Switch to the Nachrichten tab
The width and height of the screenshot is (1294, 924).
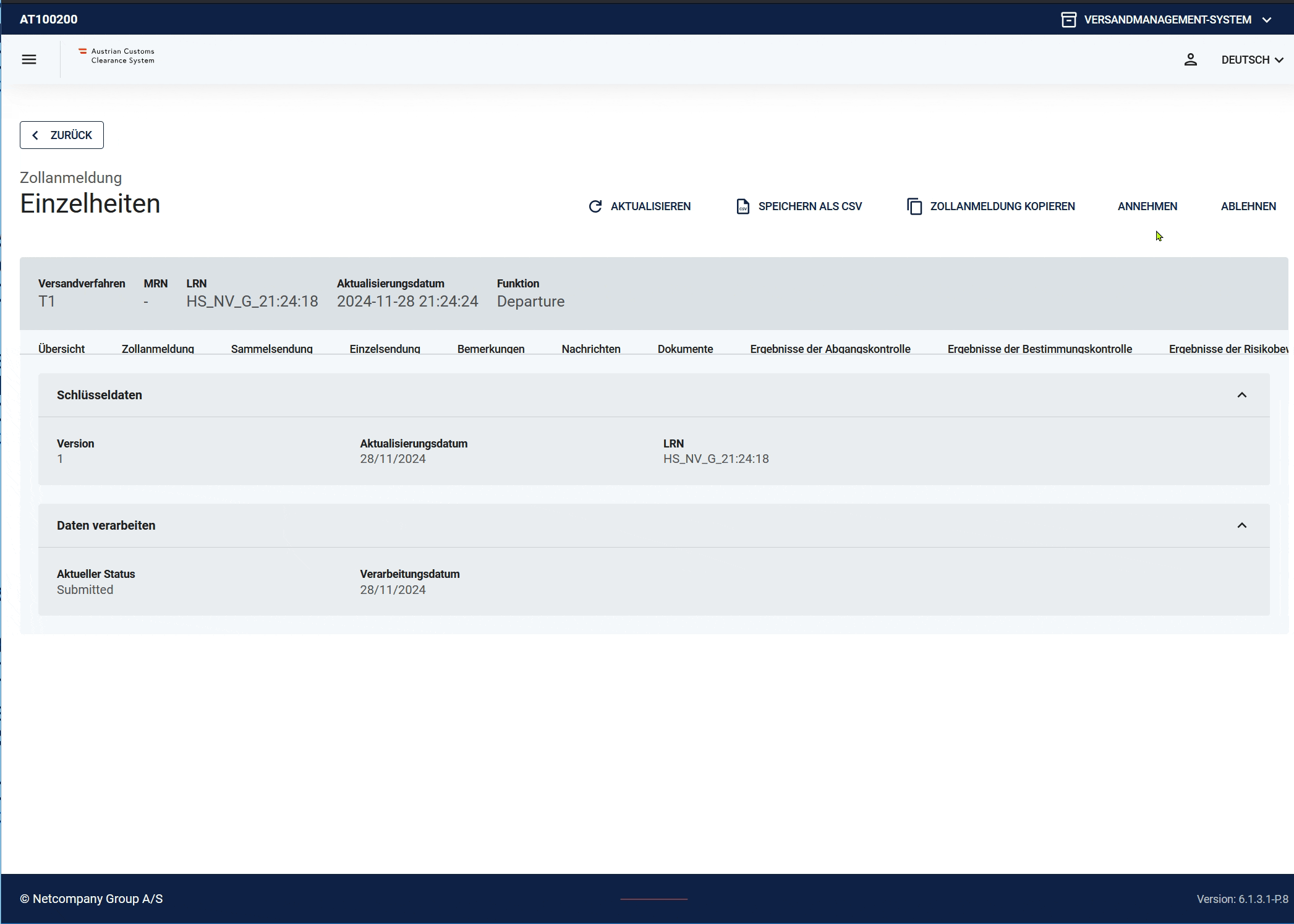click(590, 349)
